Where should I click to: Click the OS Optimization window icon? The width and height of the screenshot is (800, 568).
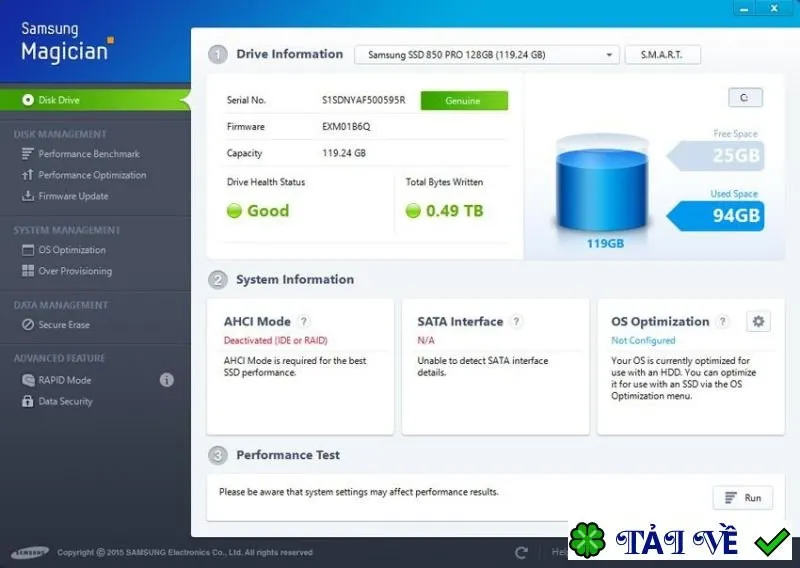(28, 250)
